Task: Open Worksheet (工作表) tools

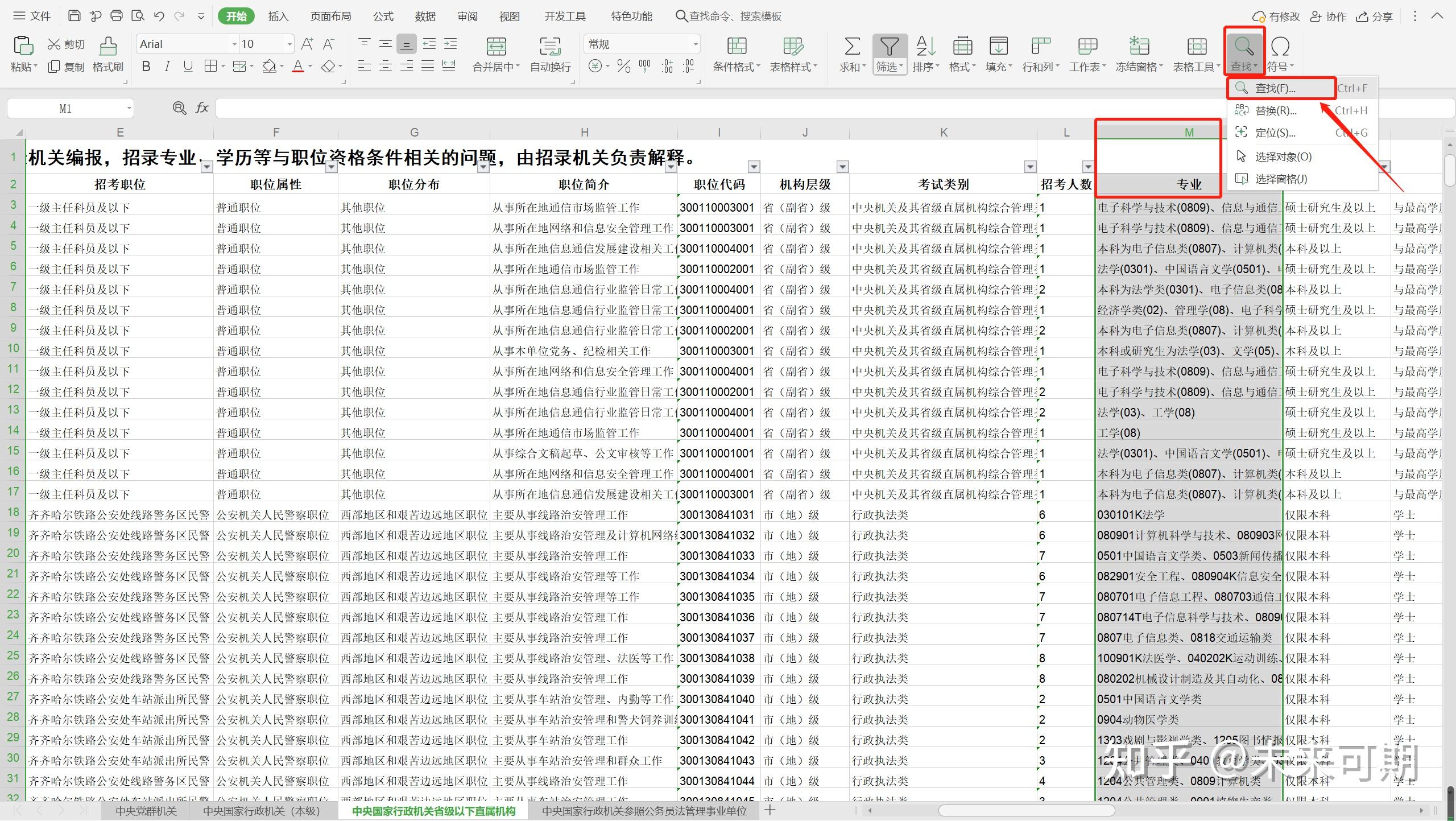Action: coord(1087,55)
